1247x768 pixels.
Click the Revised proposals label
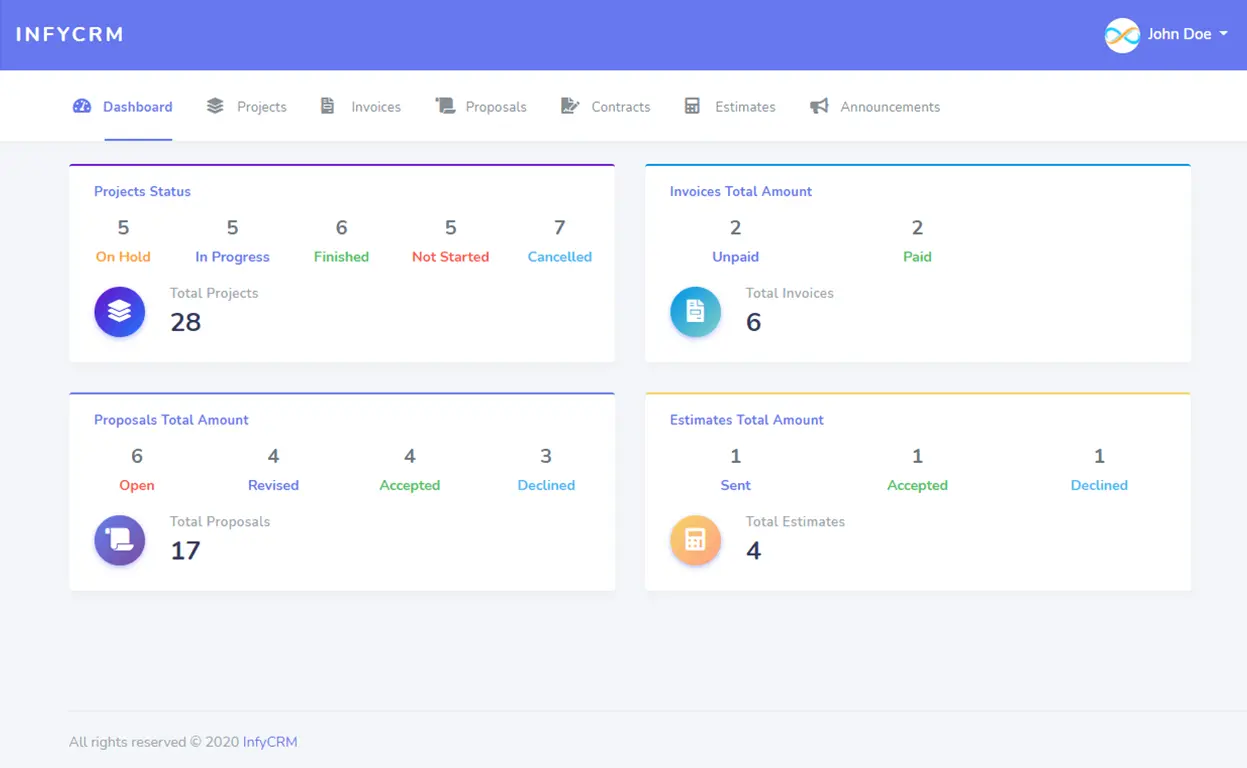pos(273,485)
